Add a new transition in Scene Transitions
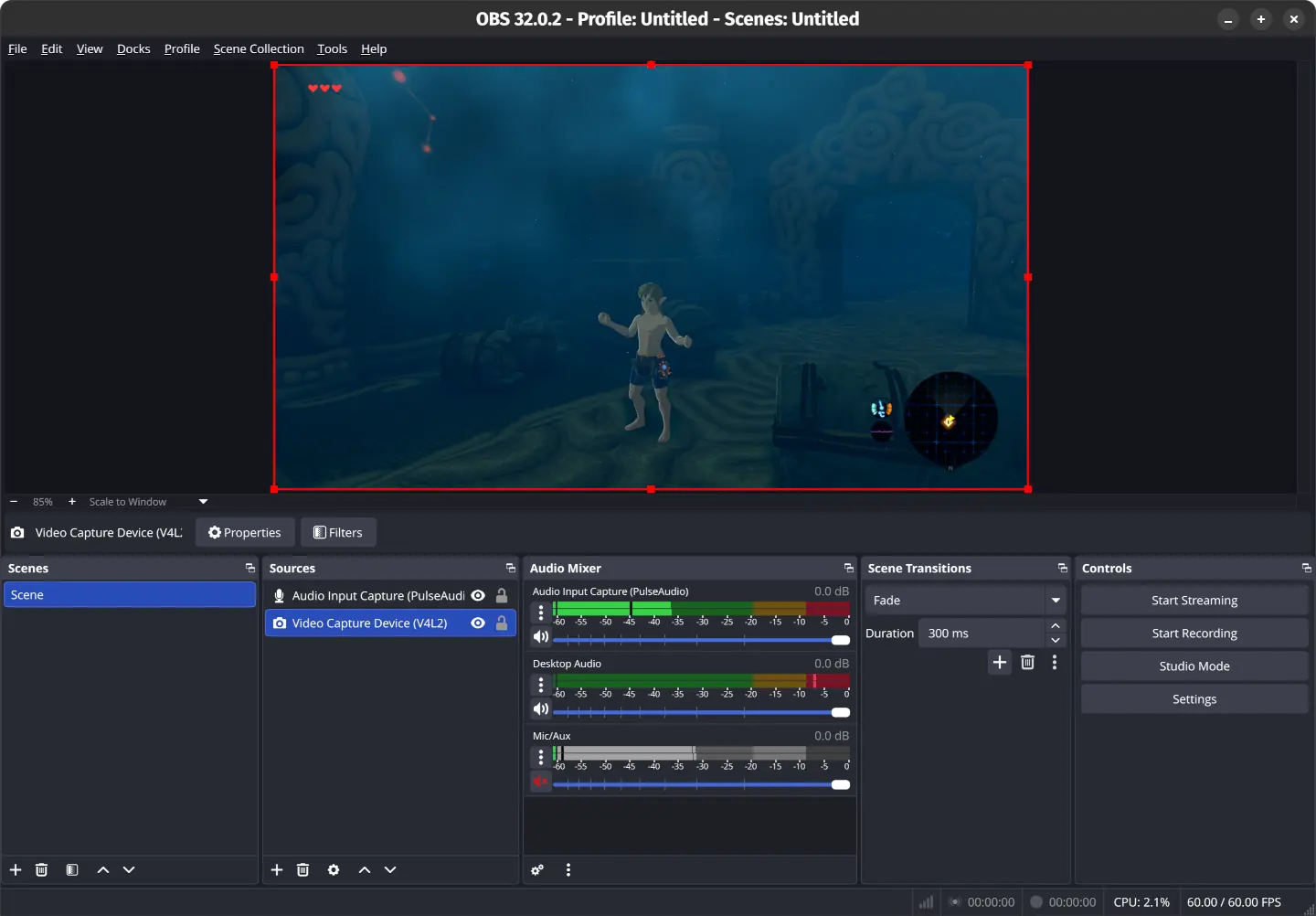 (x=999, y=662)
